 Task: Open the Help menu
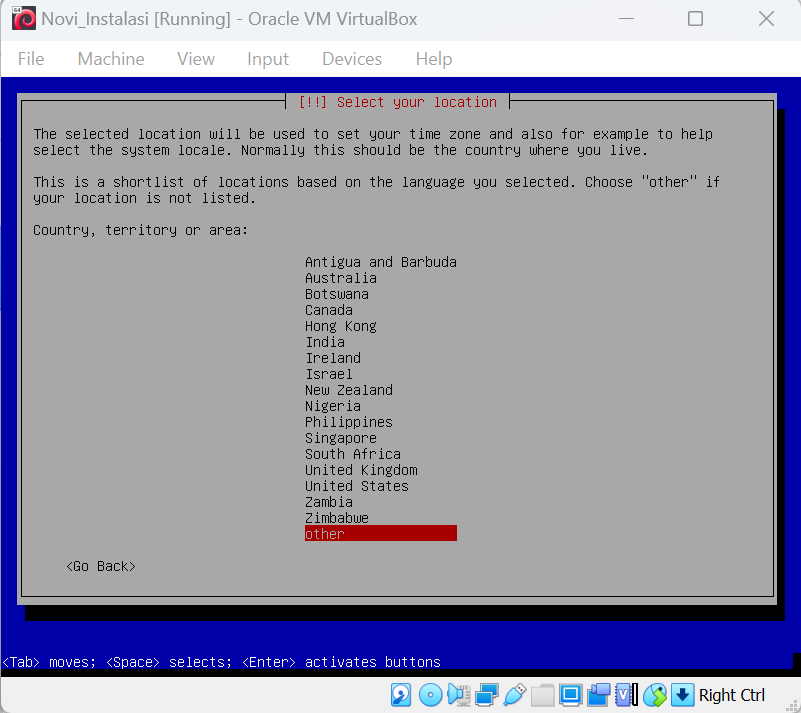click(434, 59)
